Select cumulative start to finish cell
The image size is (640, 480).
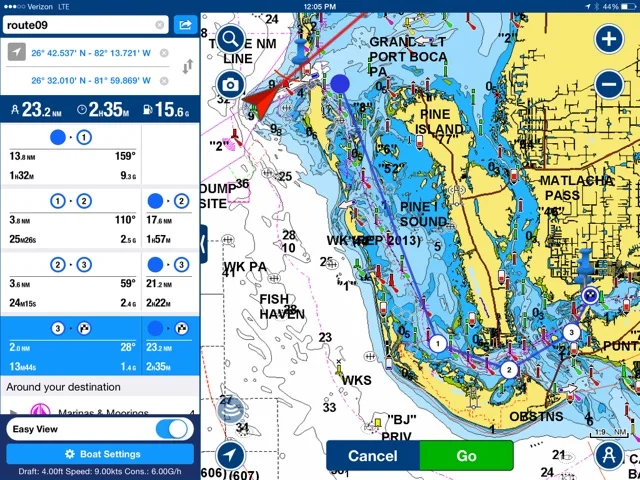[x=170, y=347]
